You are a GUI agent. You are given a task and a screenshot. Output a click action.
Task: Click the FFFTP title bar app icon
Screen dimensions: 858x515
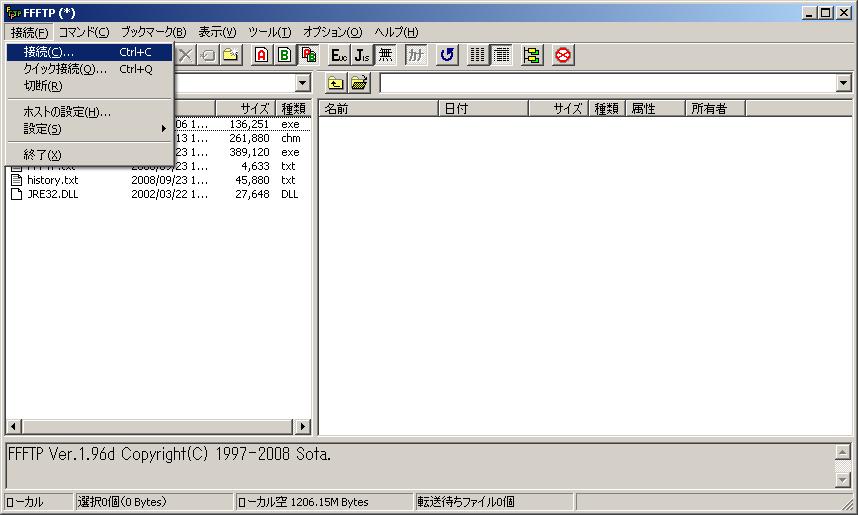(x=12, y=12)
